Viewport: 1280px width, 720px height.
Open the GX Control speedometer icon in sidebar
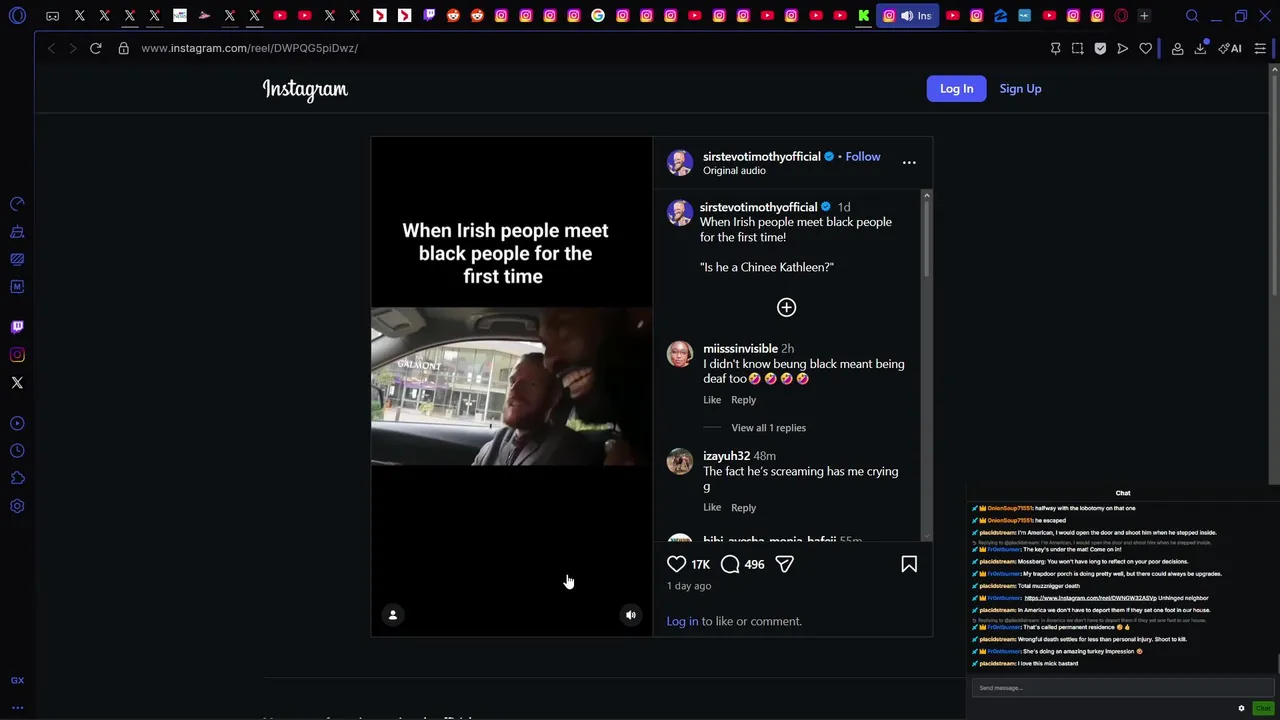coord(17,204)
